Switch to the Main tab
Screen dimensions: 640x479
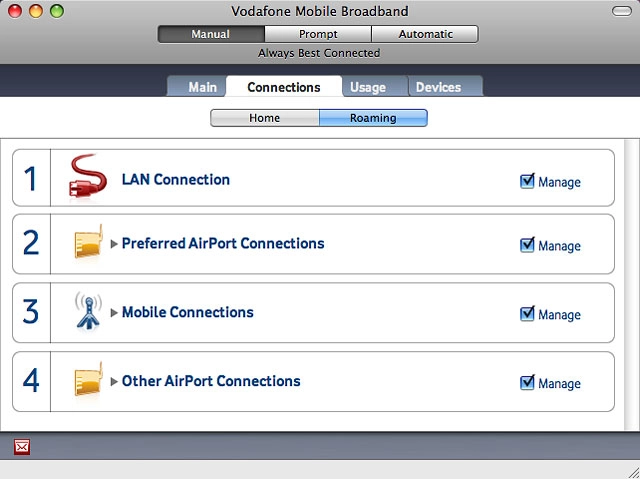202,87
